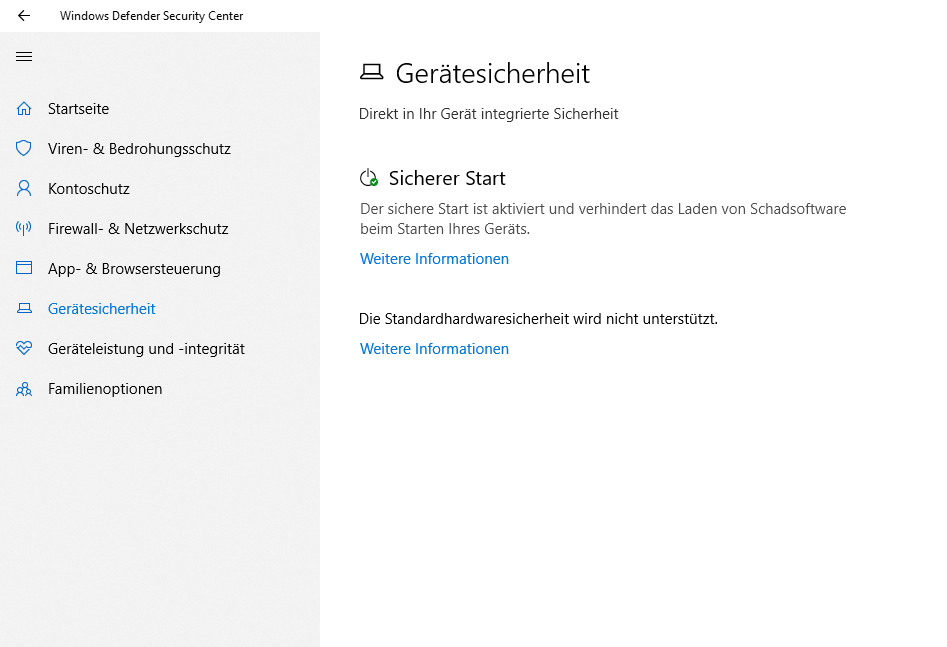Select Gerätesicherheit label in the sidebar
The image size is (947, 647).
(x=101, y=309)
